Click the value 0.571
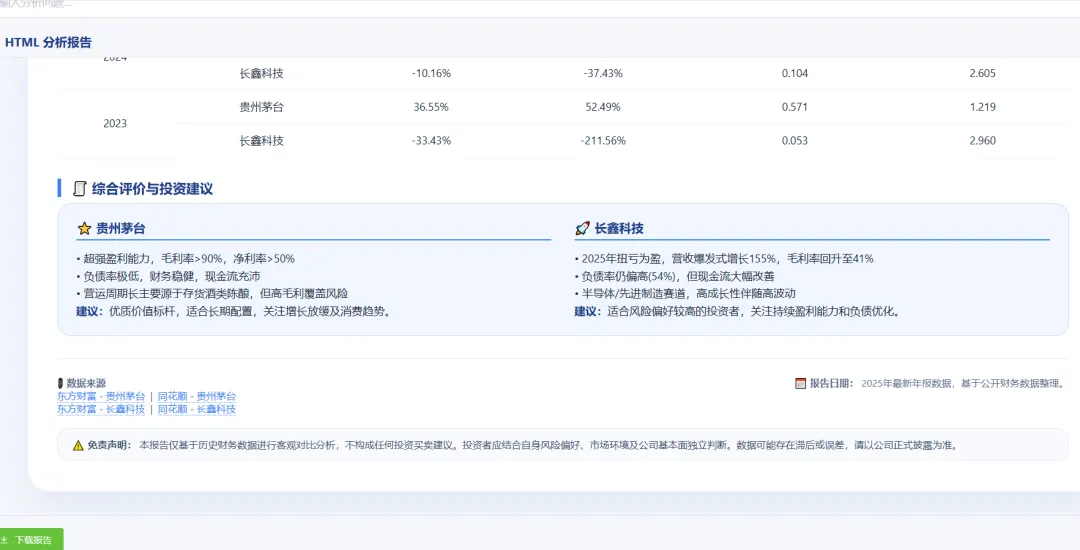The image size is (1080, 550). click(x=795, y=107)
